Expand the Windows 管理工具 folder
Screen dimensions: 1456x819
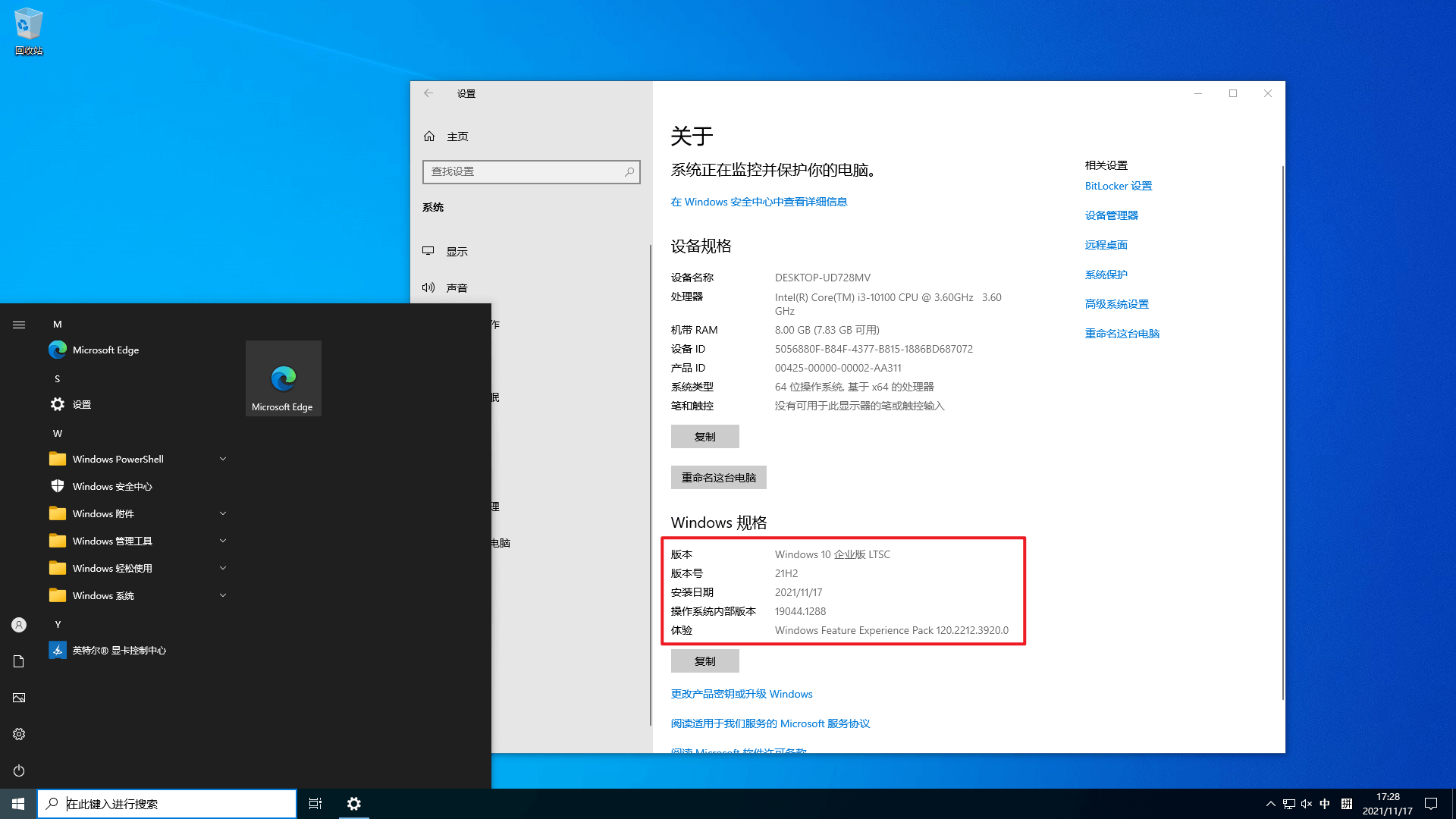click(223, 540)
